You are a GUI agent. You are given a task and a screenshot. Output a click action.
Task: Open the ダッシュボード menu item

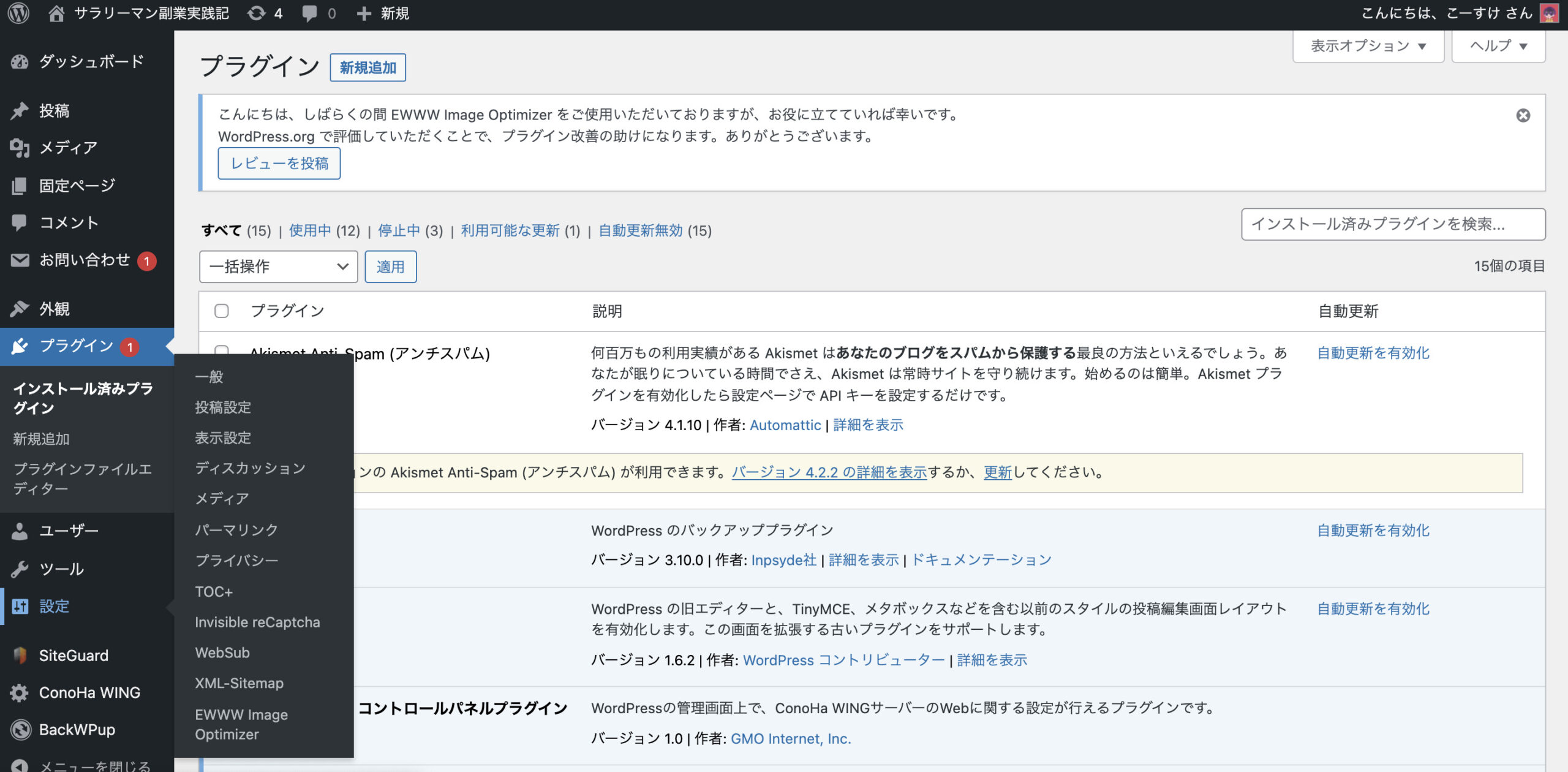coord(91,61)
